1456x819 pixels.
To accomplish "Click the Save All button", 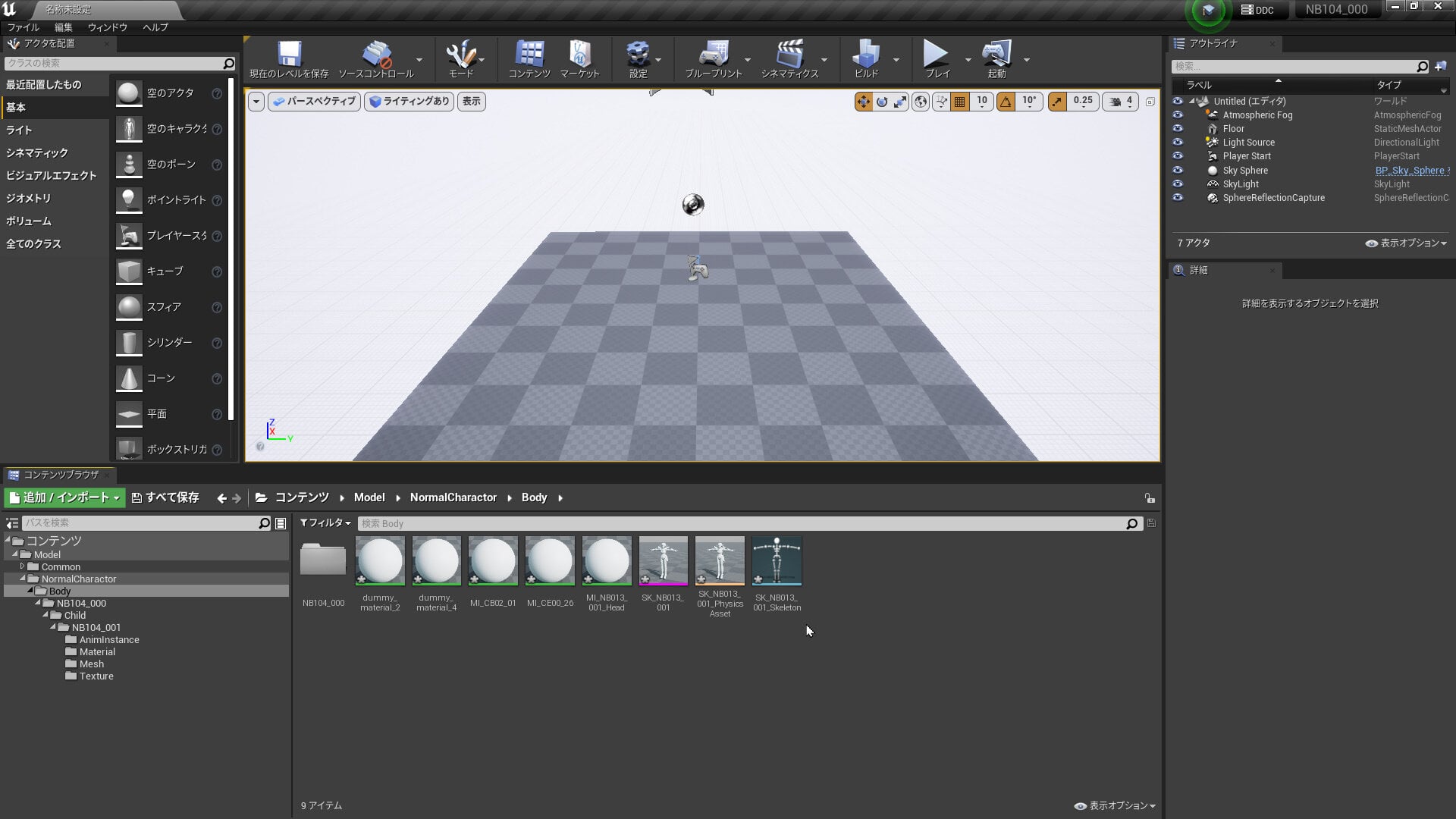I will tap(165, 498).
